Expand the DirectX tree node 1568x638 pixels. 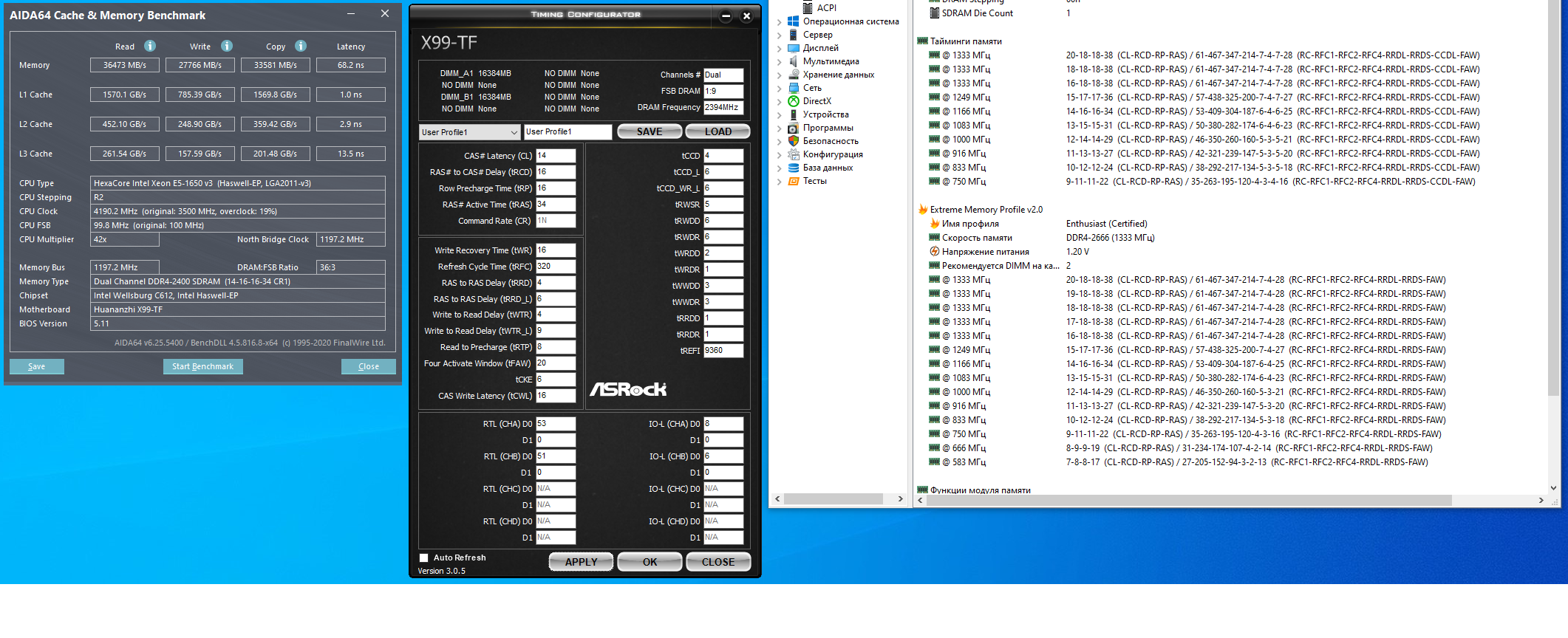(x=779, y=102)
